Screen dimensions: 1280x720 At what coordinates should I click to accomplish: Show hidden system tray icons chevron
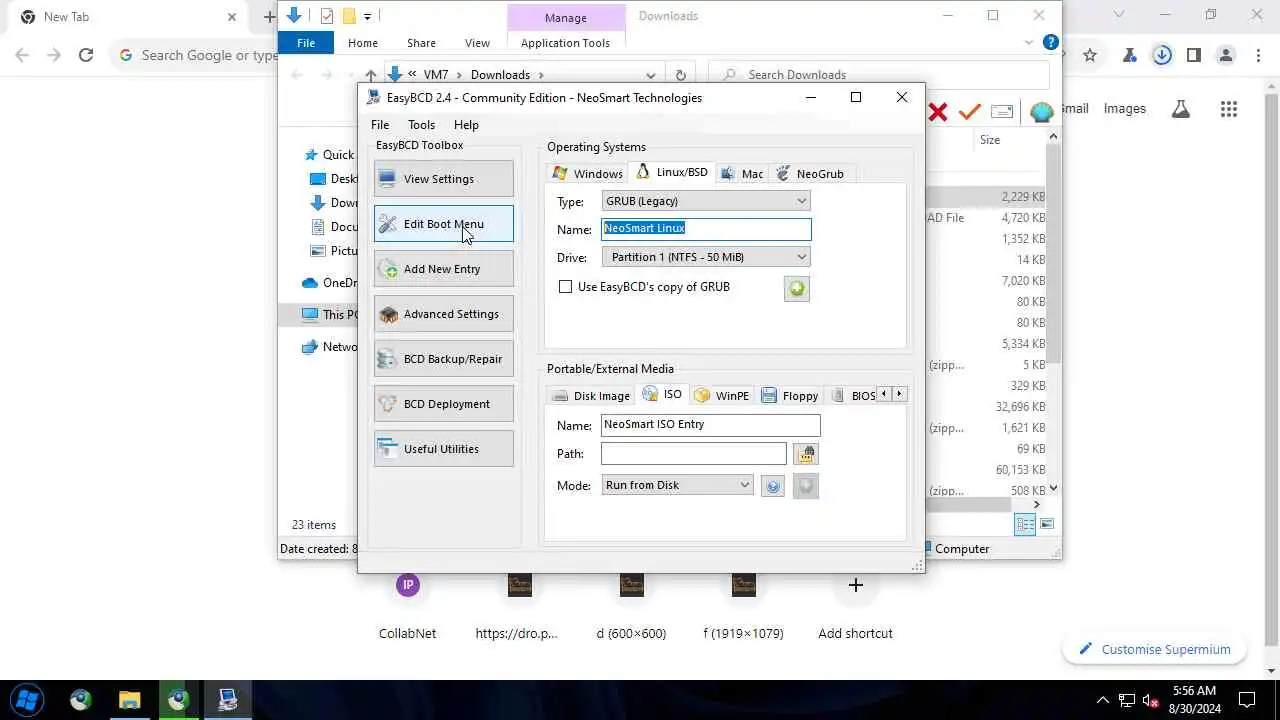(x=1103, y=699)
